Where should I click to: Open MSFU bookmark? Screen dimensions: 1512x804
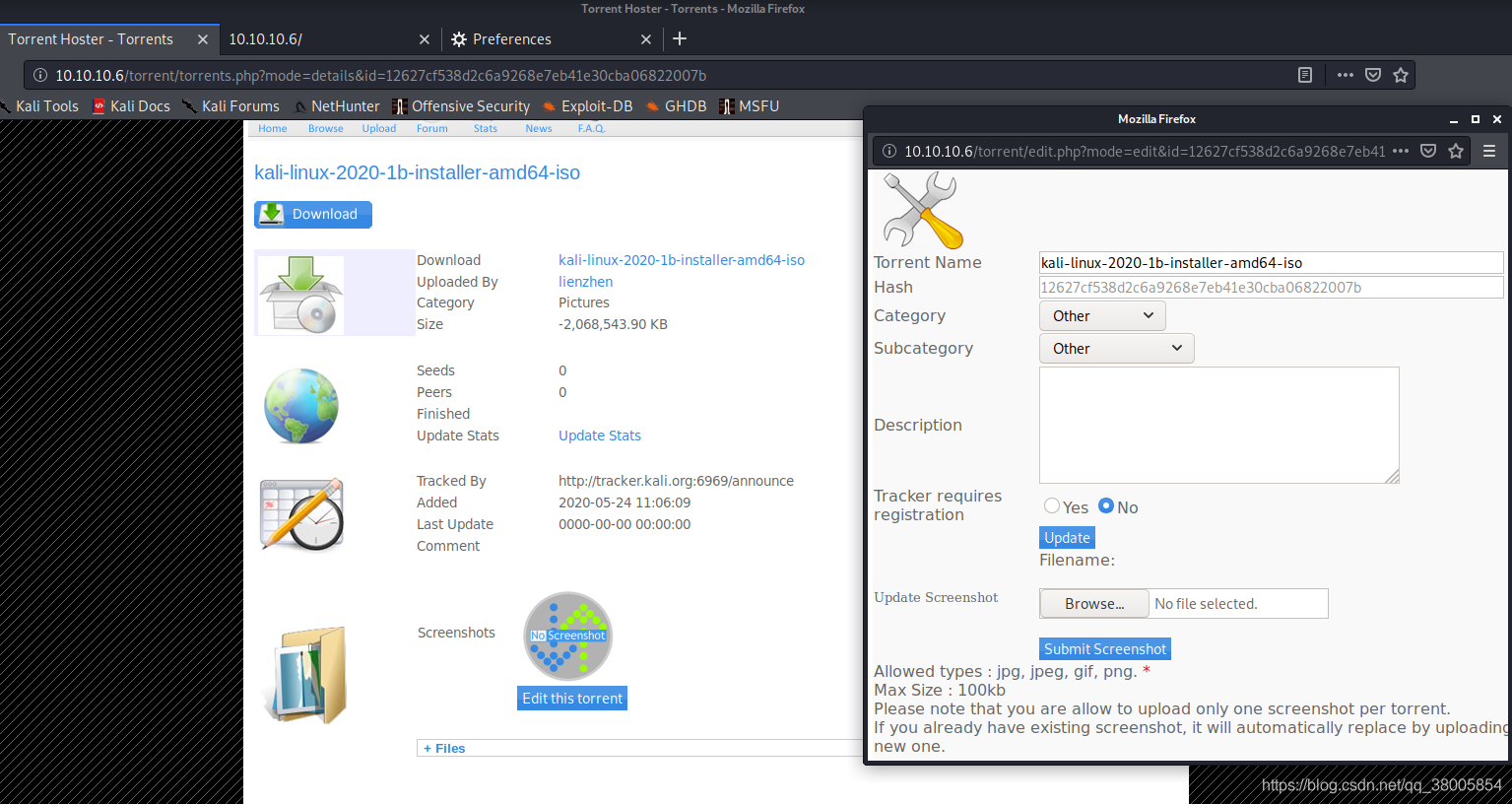point(749,106)
